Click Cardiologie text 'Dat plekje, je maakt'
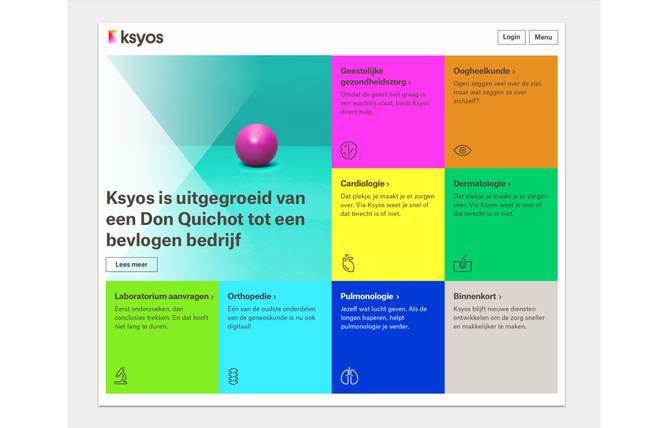668x428 pixels. point(371,196)
